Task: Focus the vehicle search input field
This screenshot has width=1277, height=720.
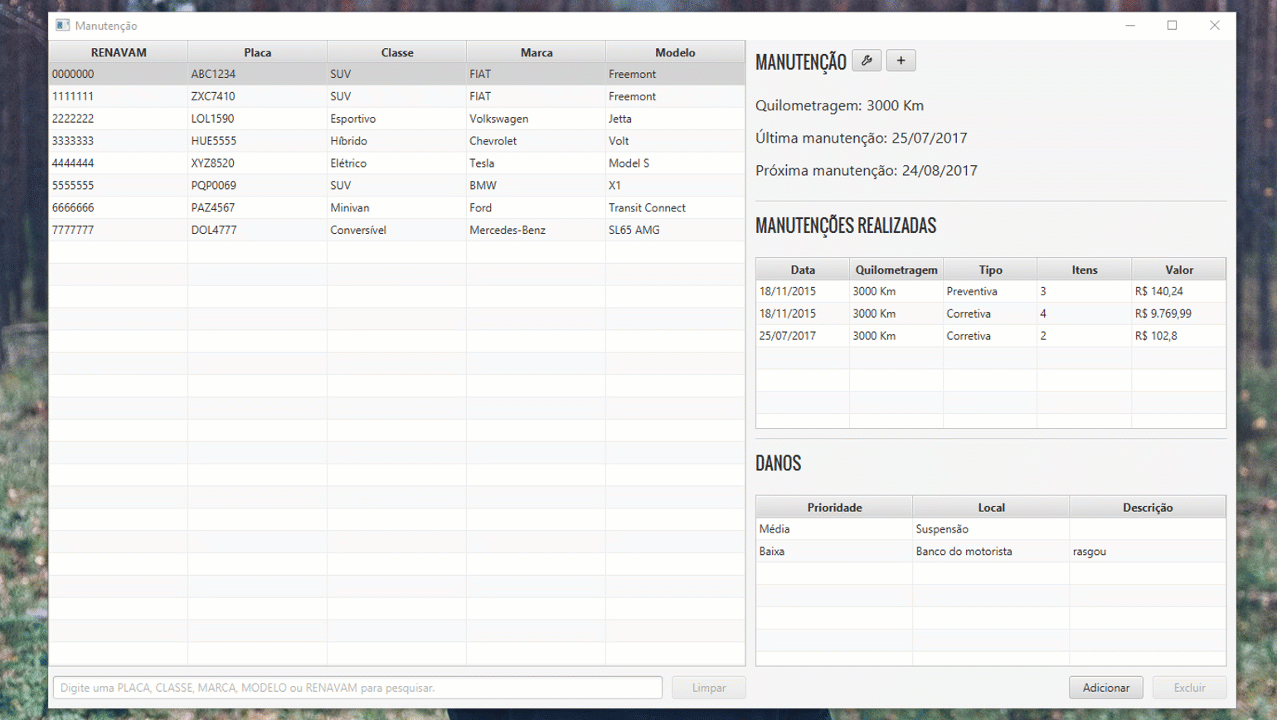Action: coord(358,688)
